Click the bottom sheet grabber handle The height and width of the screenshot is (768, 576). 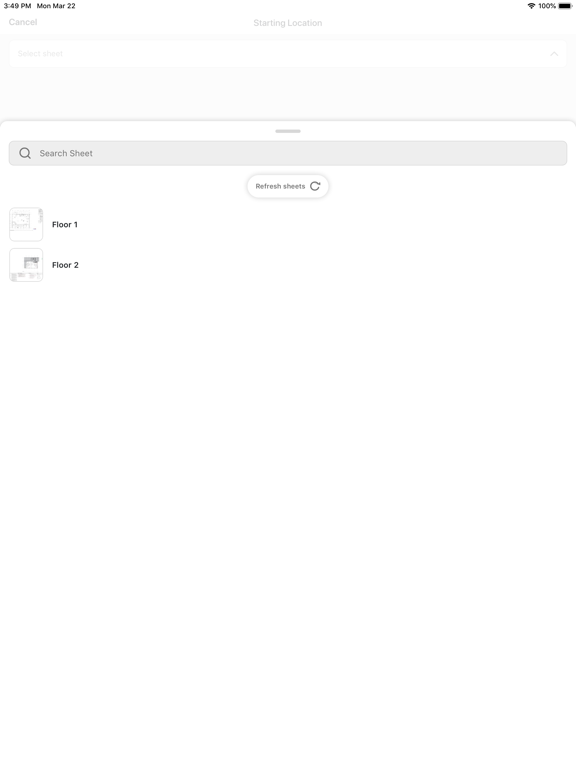tap(288, 131)
